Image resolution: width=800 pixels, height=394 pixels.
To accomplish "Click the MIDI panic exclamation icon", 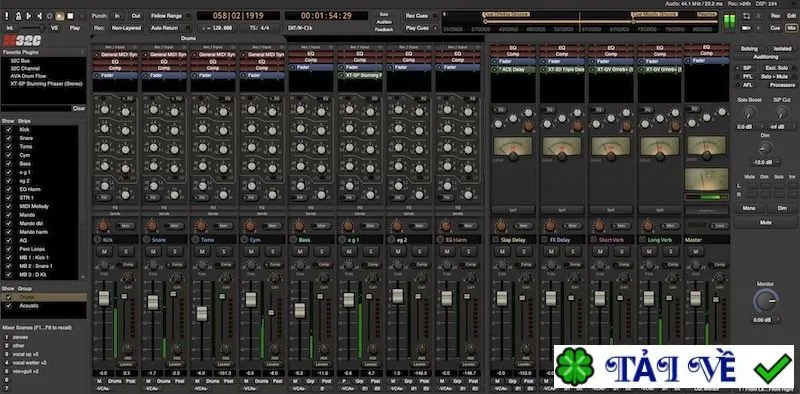I will pyautogui.click(x=8, y=16).
